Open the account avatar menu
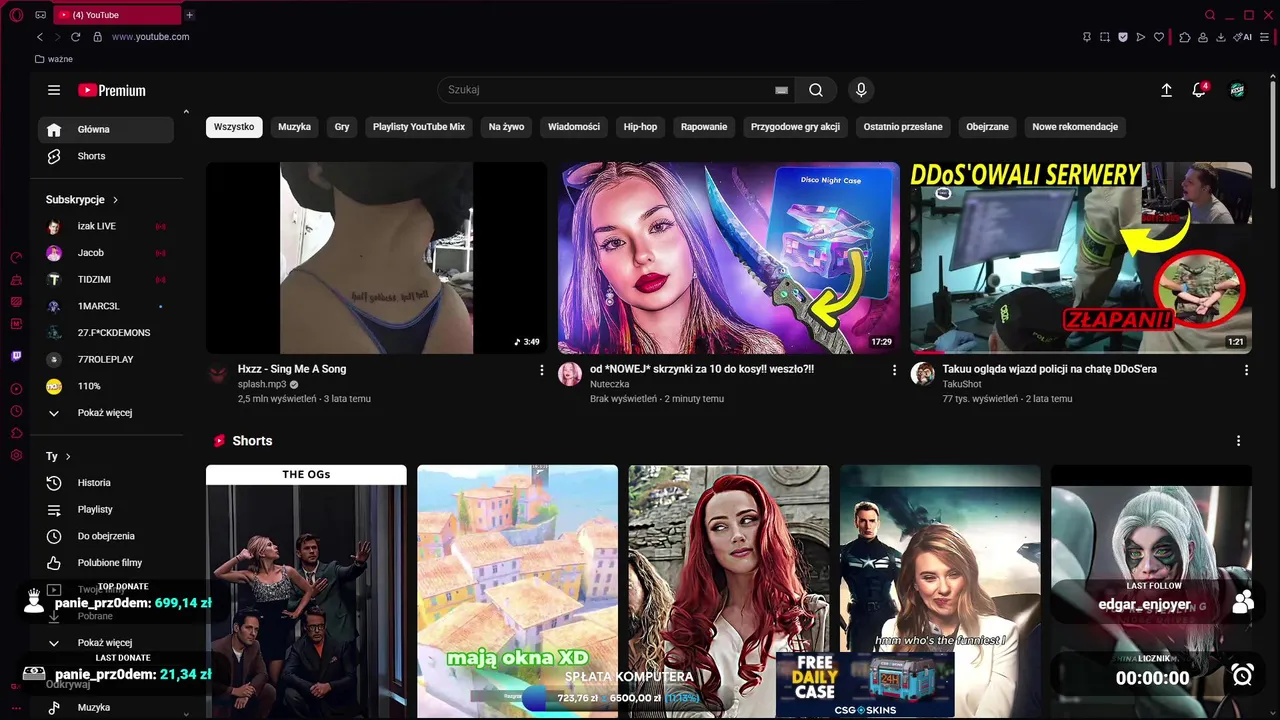1280x720 pixels. [1238, 90]
